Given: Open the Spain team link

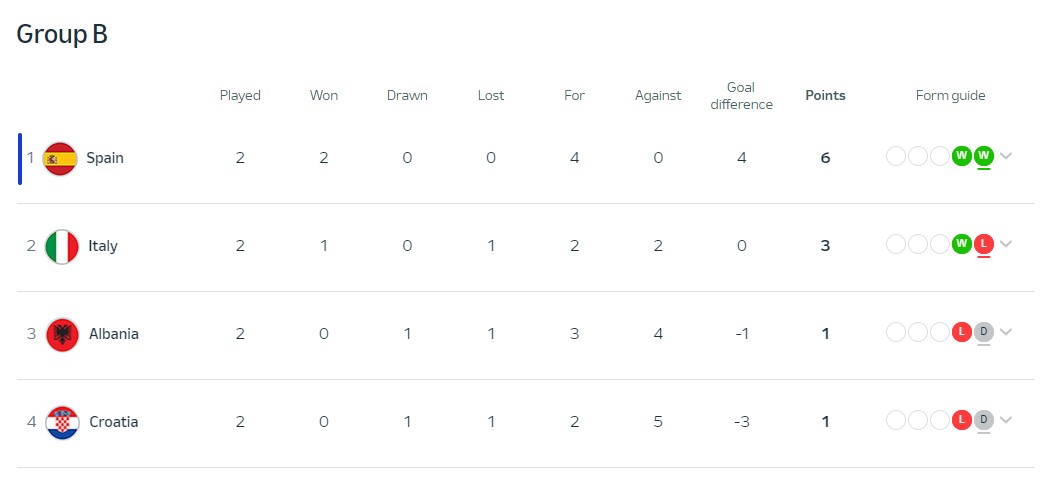Looking at the screenshot, I should pyautogui.click(x=105, y=158).
